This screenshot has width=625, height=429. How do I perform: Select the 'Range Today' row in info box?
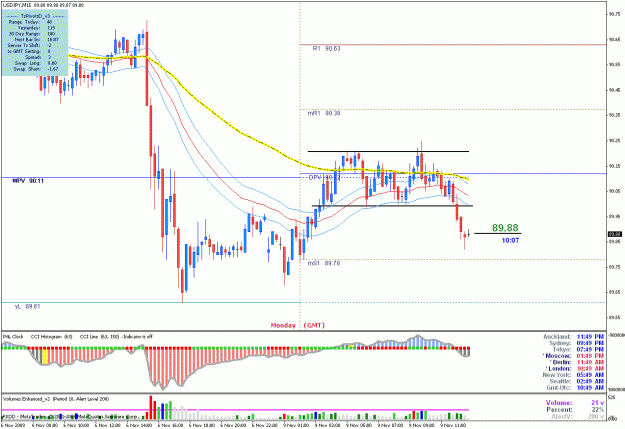[x=31, y=22]
